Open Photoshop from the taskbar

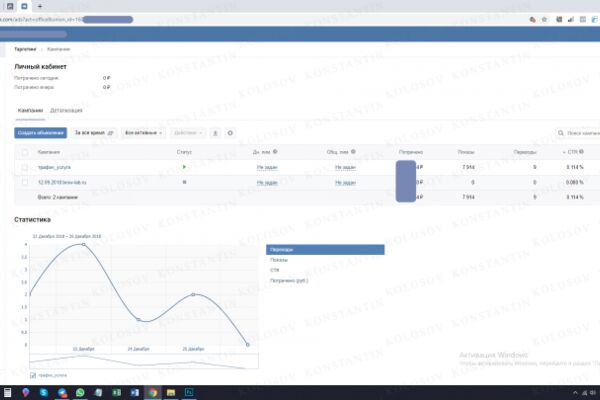click(189, 392)
